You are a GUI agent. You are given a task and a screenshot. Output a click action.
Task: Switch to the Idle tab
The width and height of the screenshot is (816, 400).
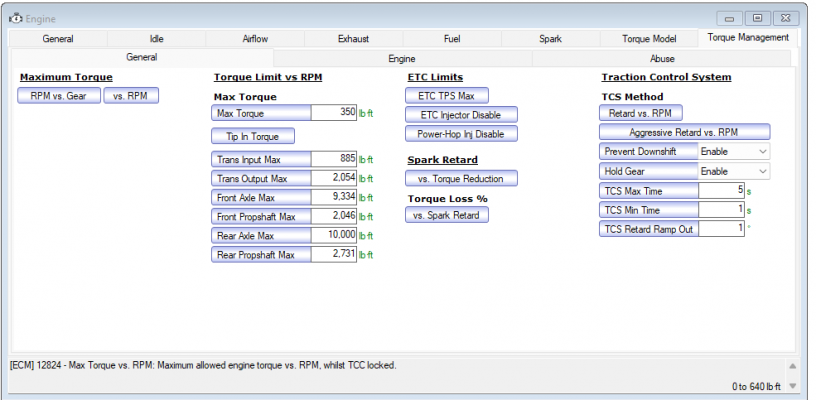[156, 39]
